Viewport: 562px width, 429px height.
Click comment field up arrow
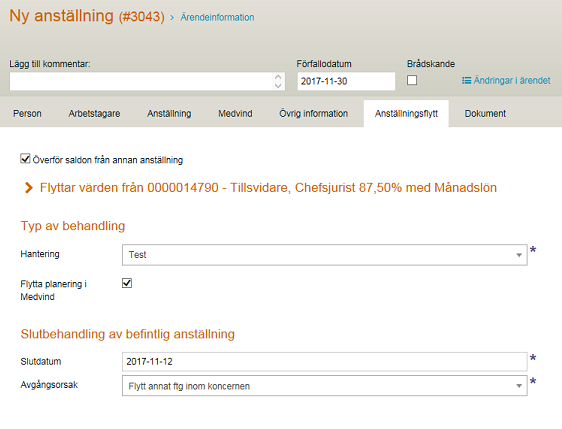[278, 77]
